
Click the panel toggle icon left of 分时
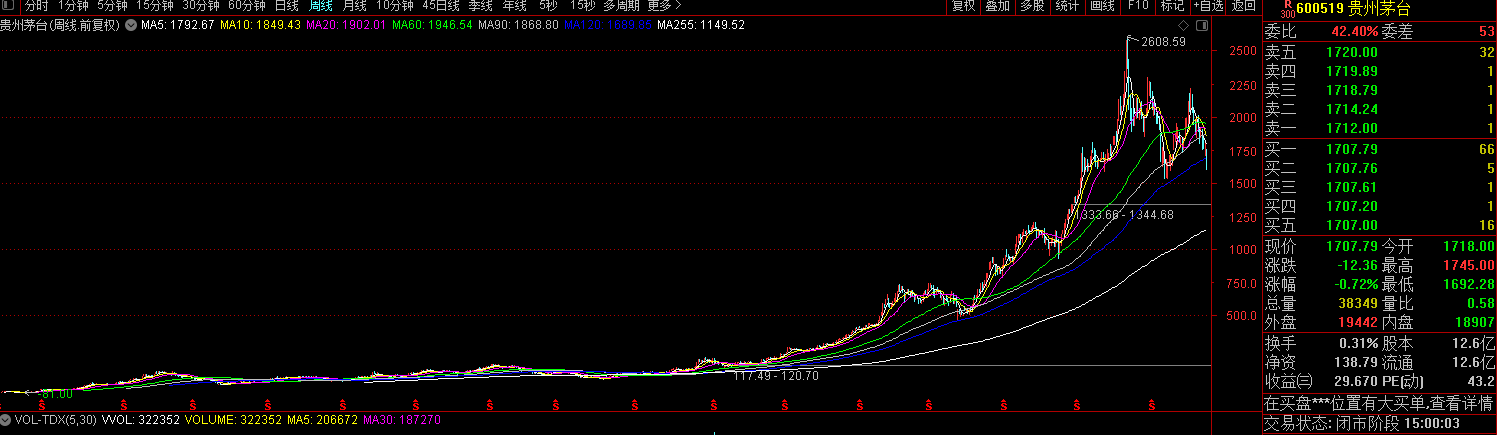click(x=10, y=6)
